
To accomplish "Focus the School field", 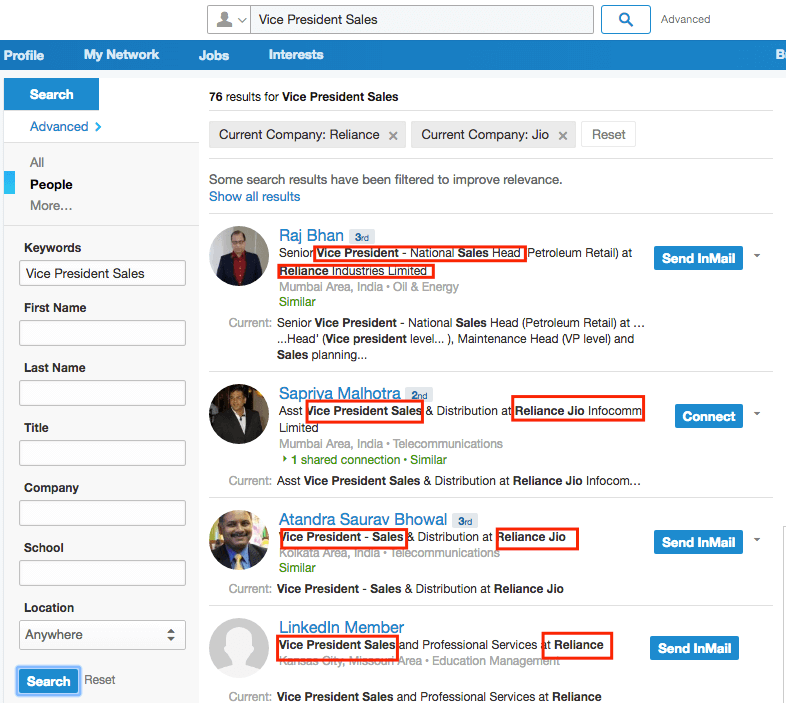I will pyautogui.click(x=102, y=573).
